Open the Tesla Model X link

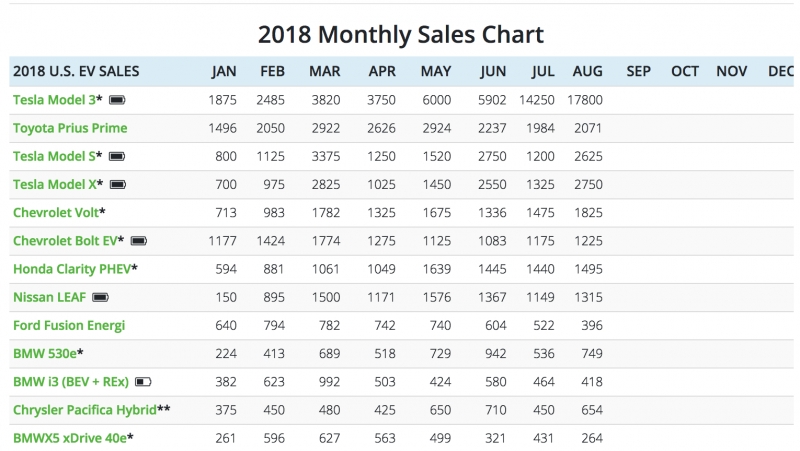click(x=55, y=184)
